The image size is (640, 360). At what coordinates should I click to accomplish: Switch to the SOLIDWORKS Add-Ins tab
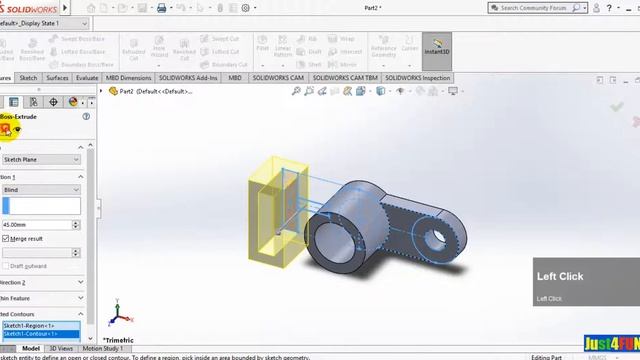click(188, 78)
